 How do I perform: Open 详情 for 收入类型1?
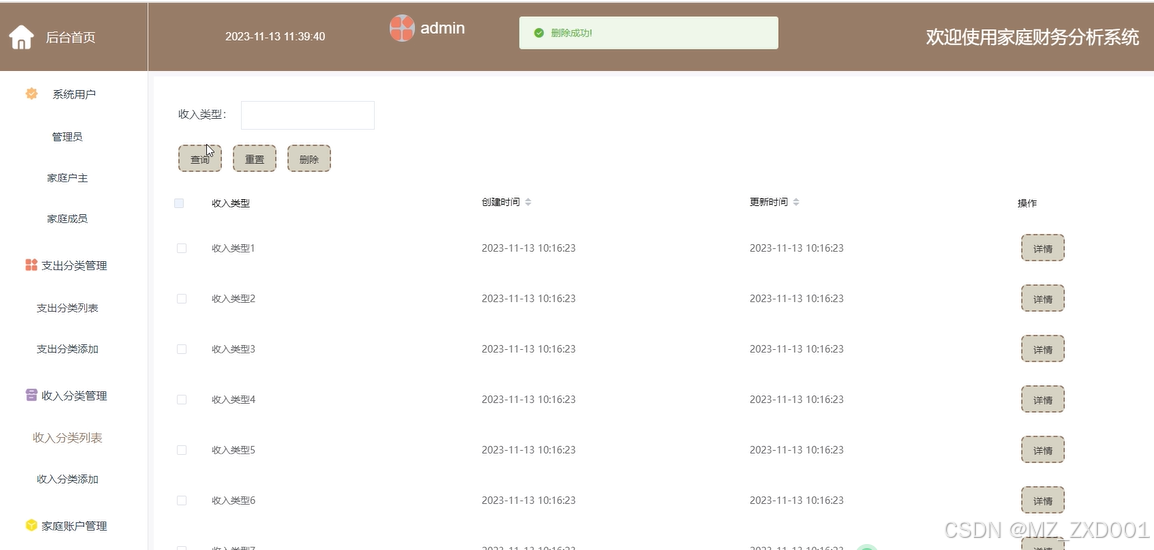click(x=1042, y=248)
